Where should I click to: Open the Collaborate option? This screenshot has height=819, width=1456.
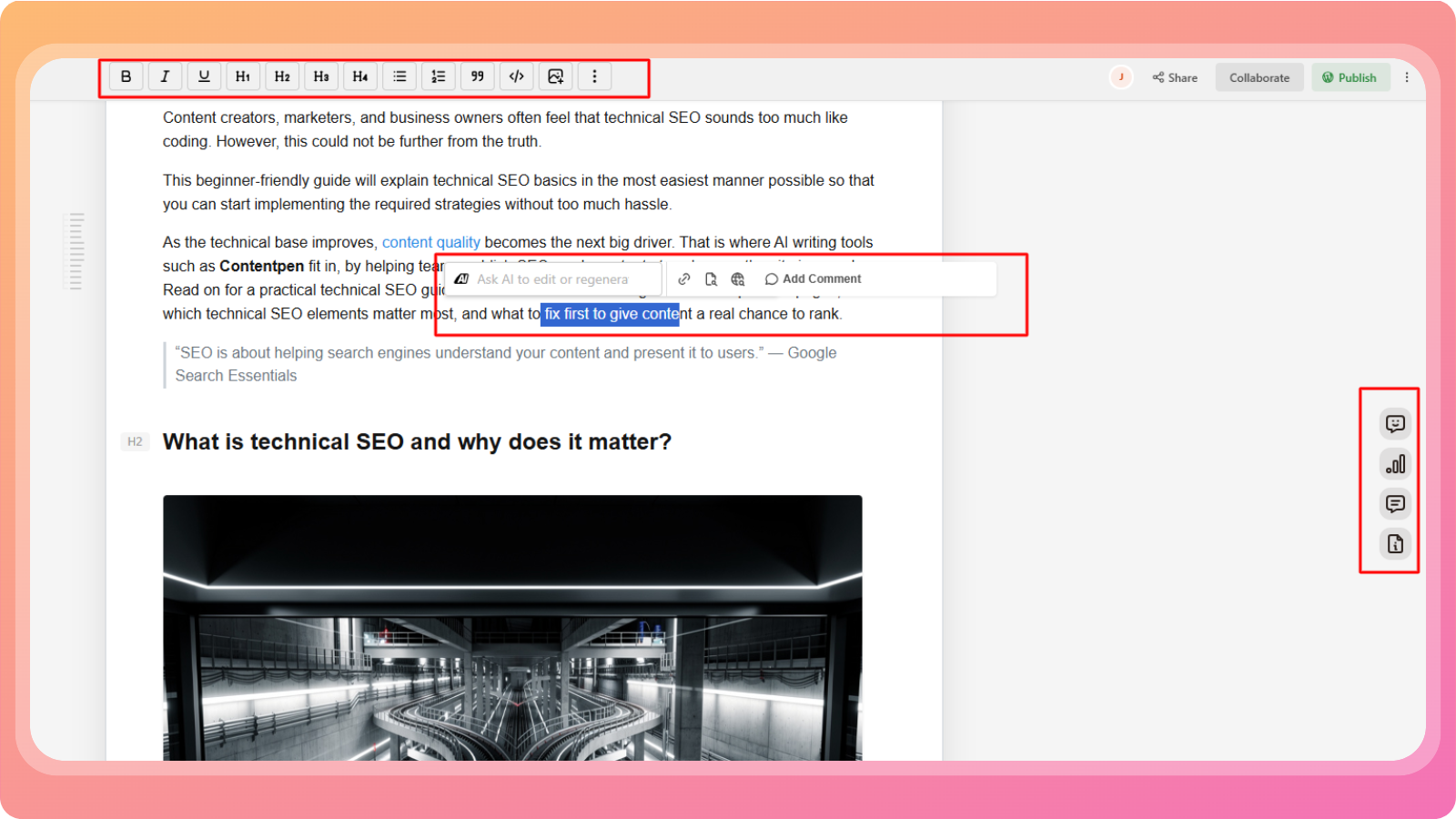1259,77
